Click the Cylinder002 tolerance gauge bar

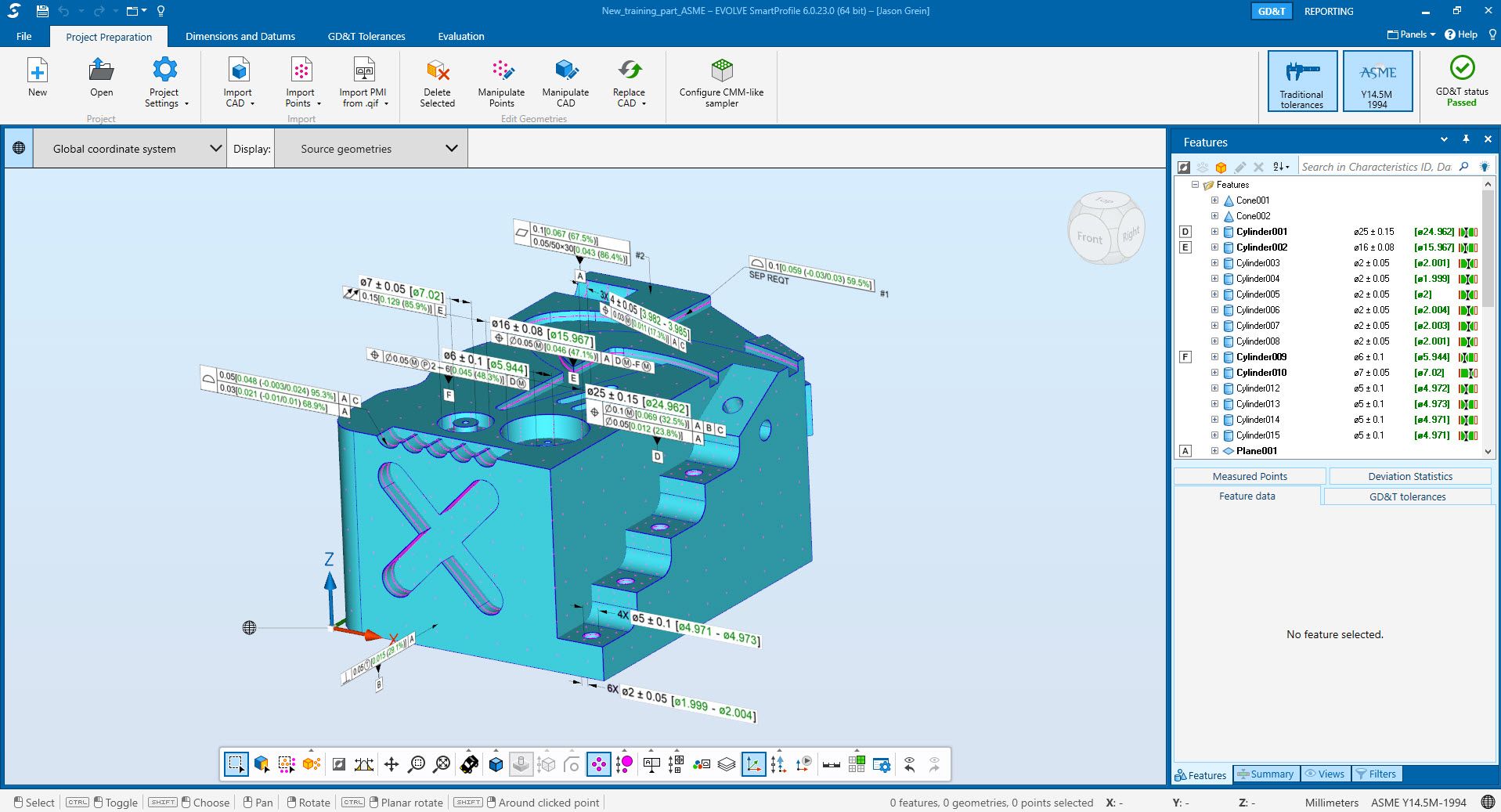[1468, 247]
